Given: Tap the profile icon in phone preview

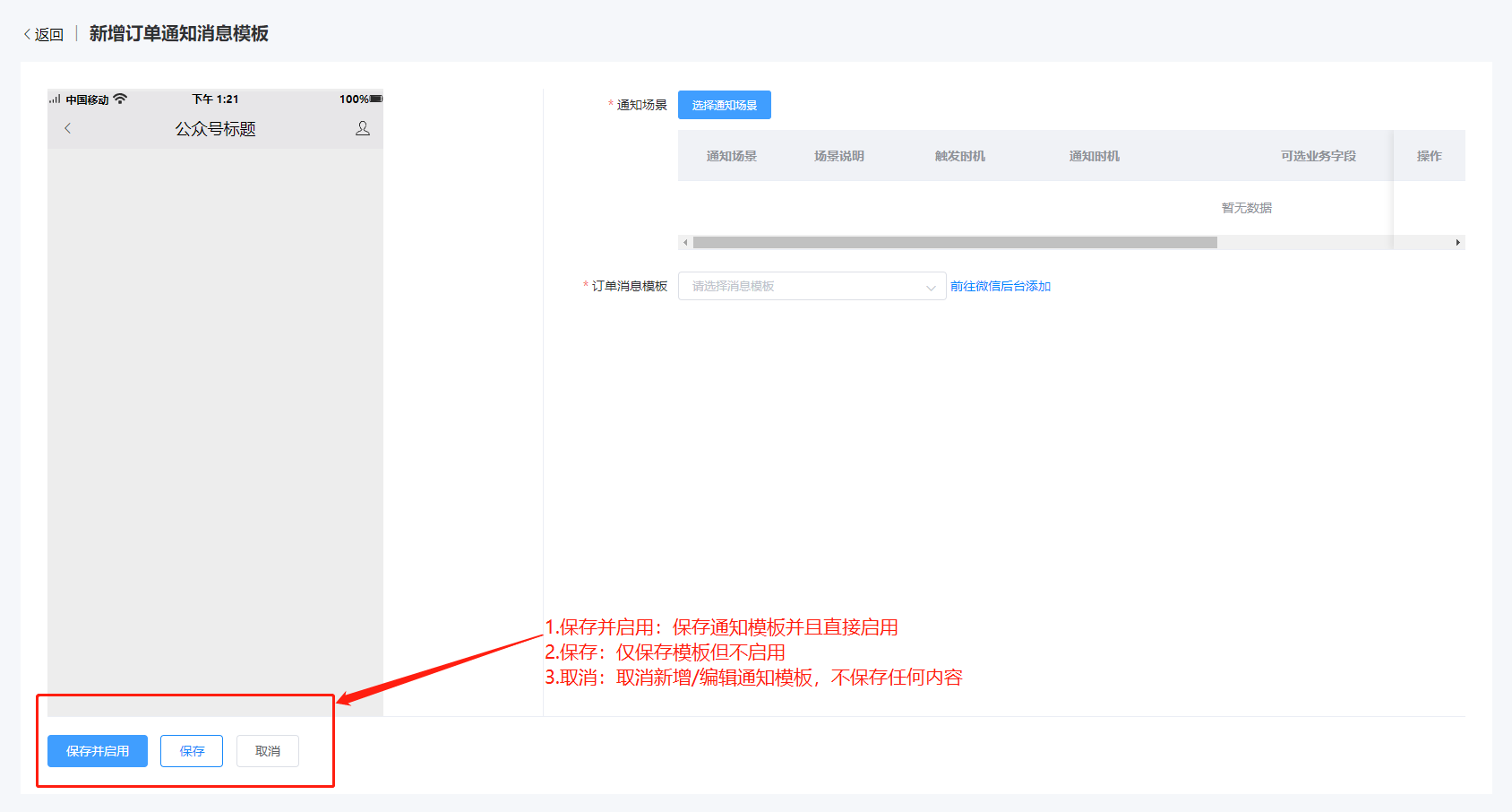Looking at the screenshot, I should pyautogui.click(x=363, y=128).
